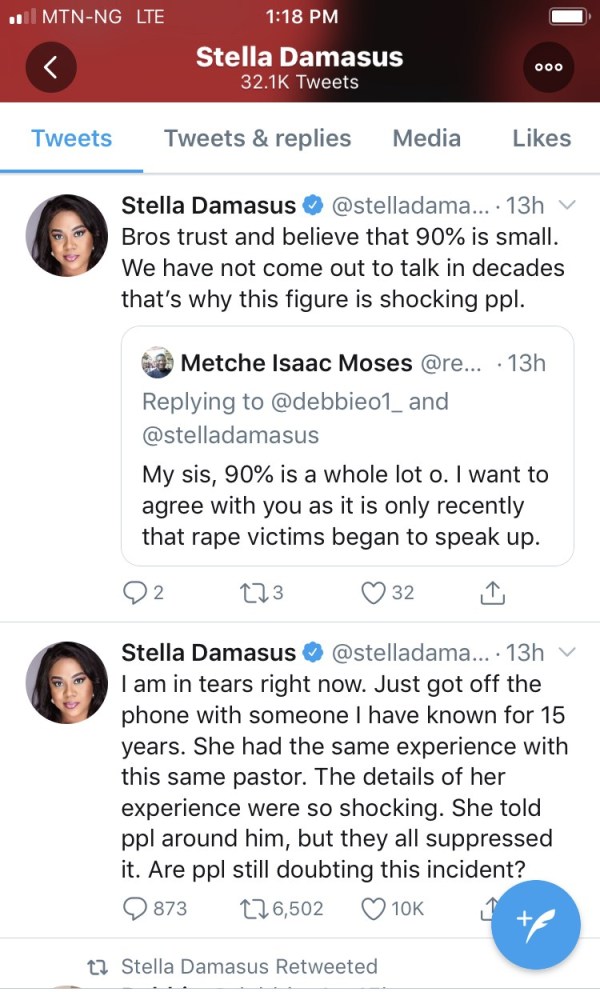This screenshot has height=992, width=600.
Task: Share the 90% is small tweet
Action: (491, 593)
